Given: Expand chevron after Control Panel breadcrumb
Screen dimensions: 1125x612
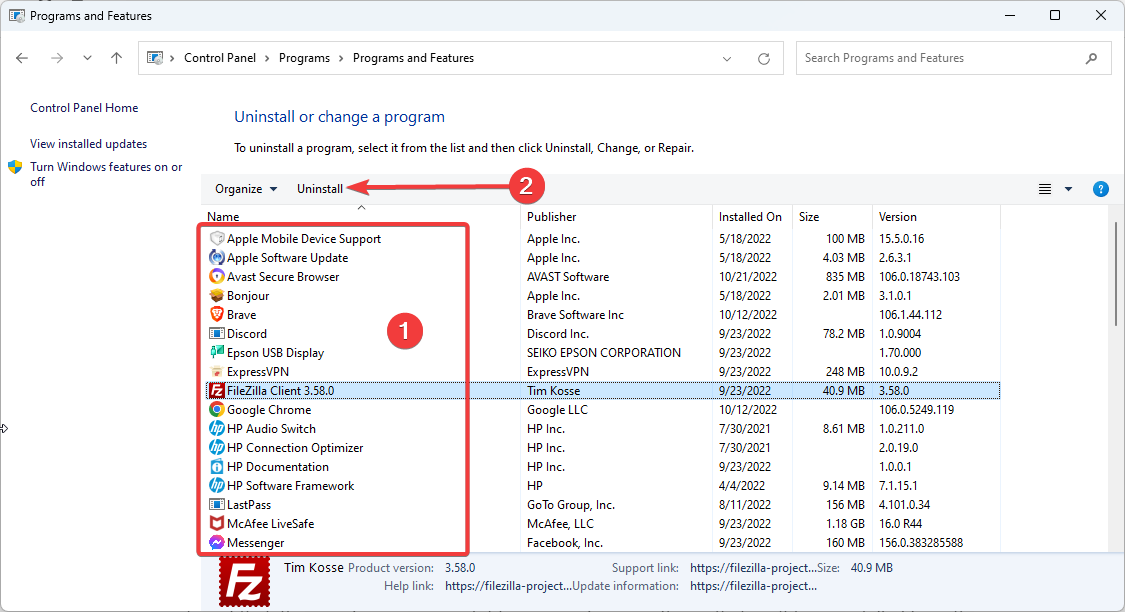Looking at the screenshot, I should (268, 58).
